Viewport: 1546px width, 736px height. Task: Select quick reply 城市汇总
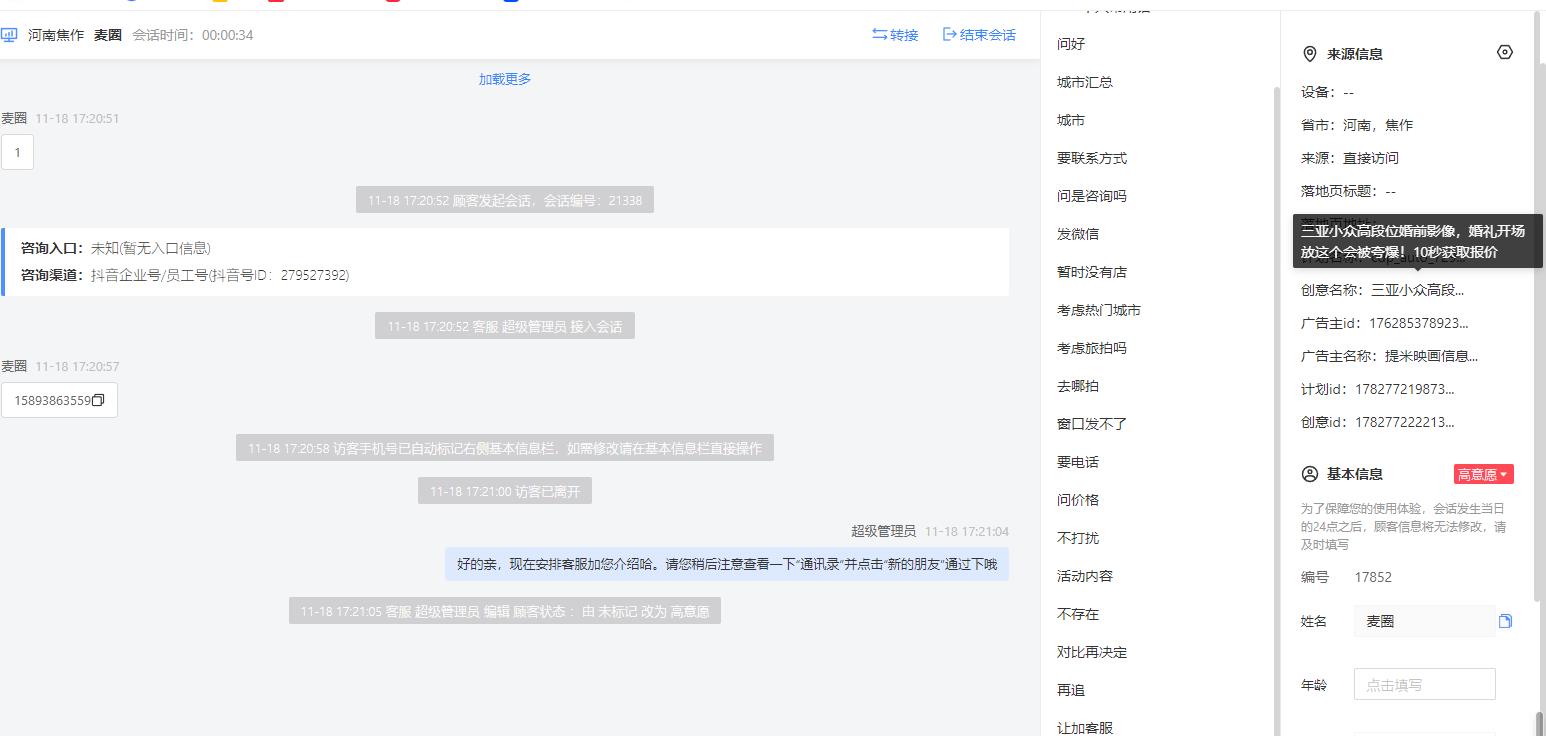[1085, 82]
